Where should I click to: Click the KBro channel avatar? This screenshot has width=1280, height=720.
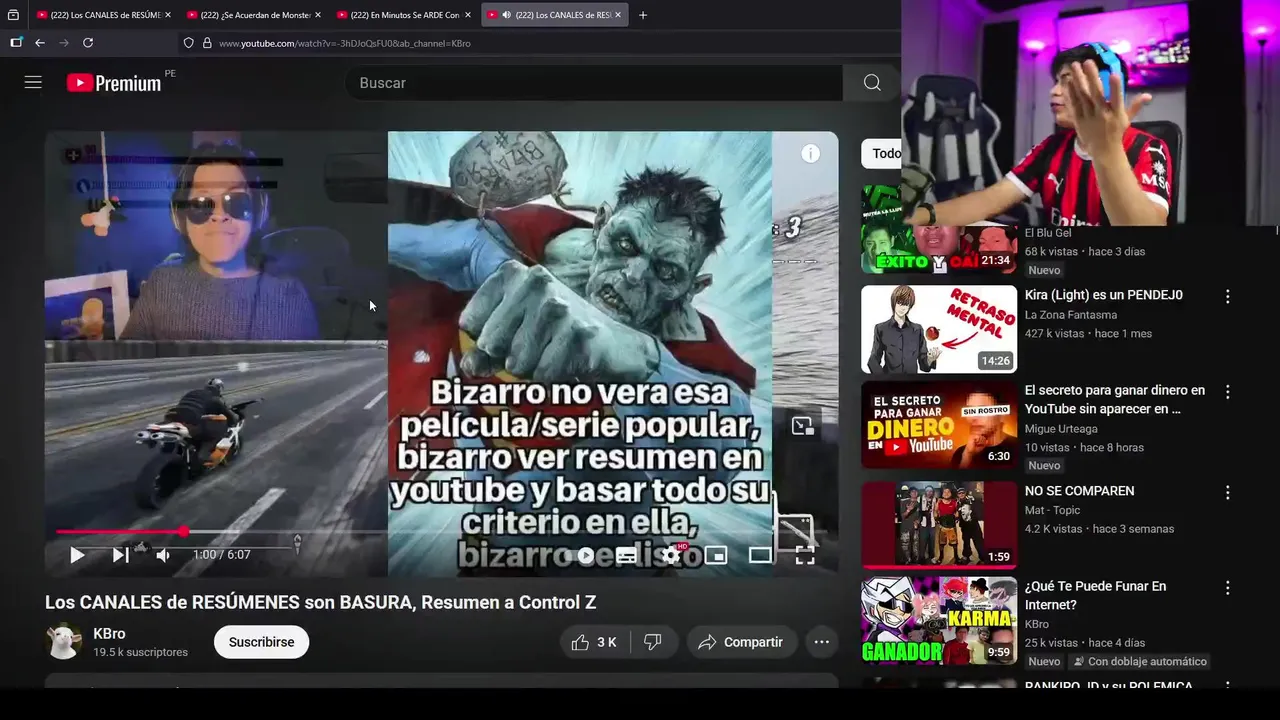click(64, 642)
